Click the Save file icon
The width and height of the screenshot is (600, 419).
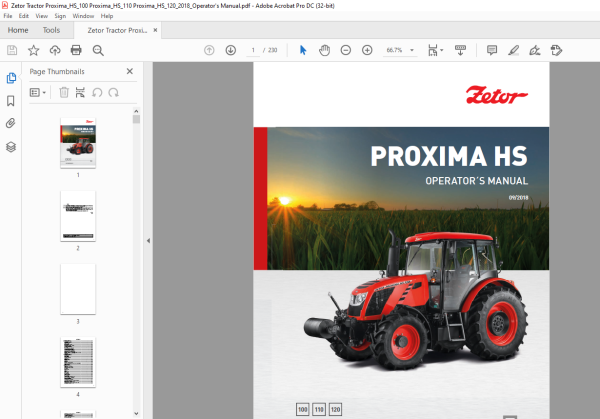click(12, 50)
